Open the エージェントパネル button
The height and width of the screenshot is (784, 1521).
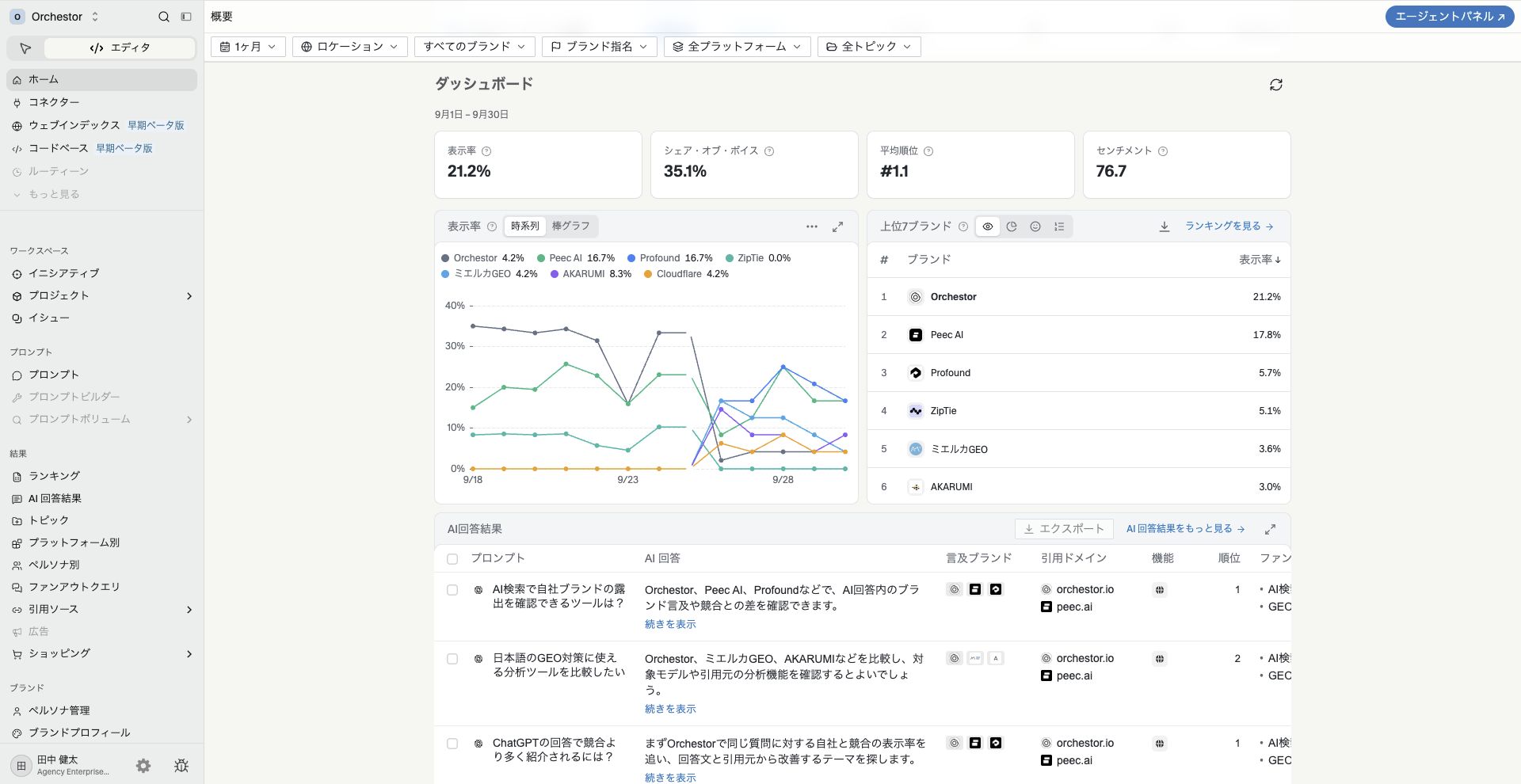point(1450,17)
